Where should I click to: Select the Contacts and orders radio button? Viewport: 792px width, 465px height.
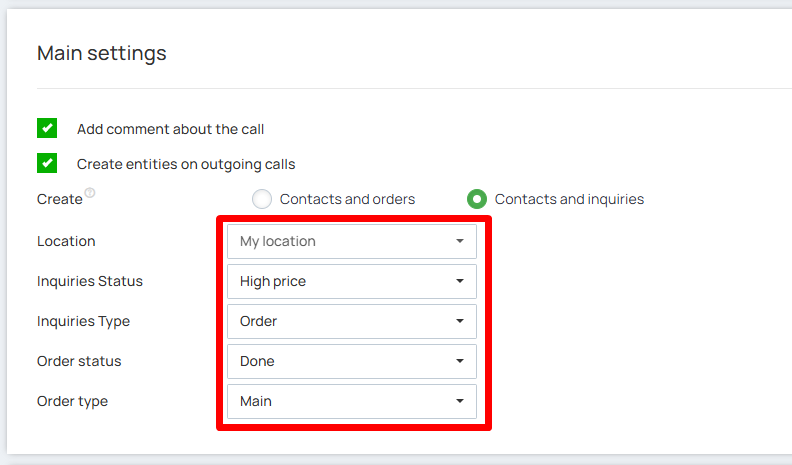262,199
